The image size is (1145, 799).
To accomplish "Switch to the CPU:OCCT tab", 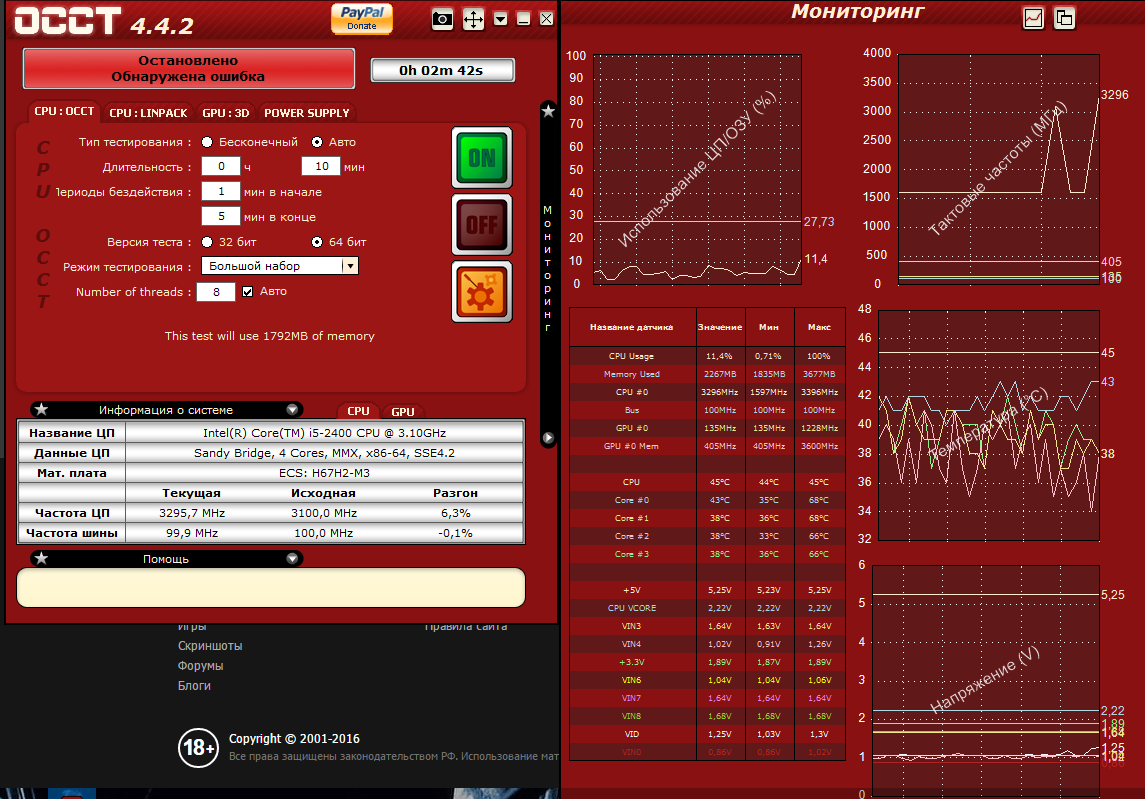I will tap(64, 112).
